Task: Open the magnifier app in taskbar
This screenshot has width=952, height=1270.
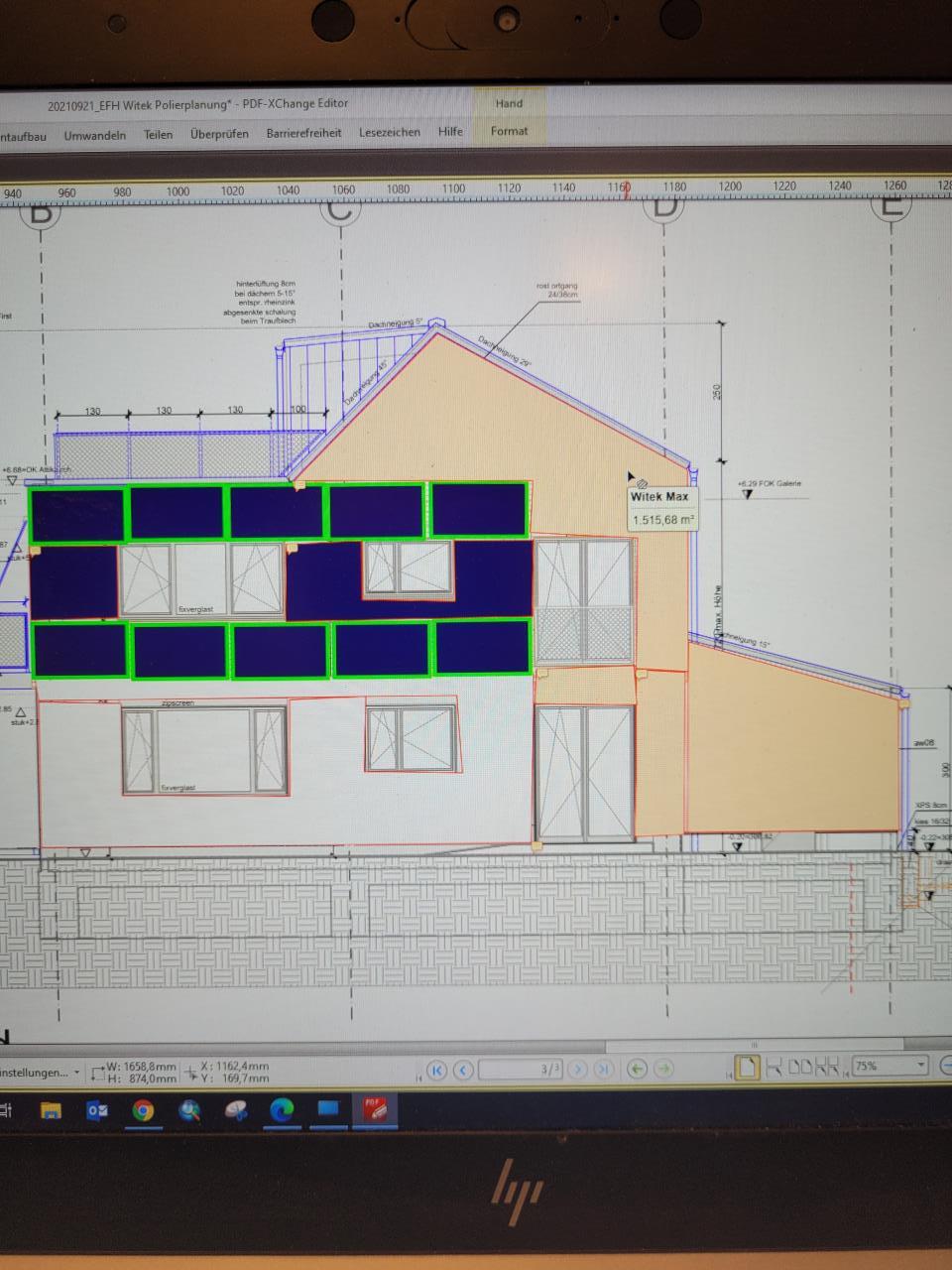Action: point(189,1110)
